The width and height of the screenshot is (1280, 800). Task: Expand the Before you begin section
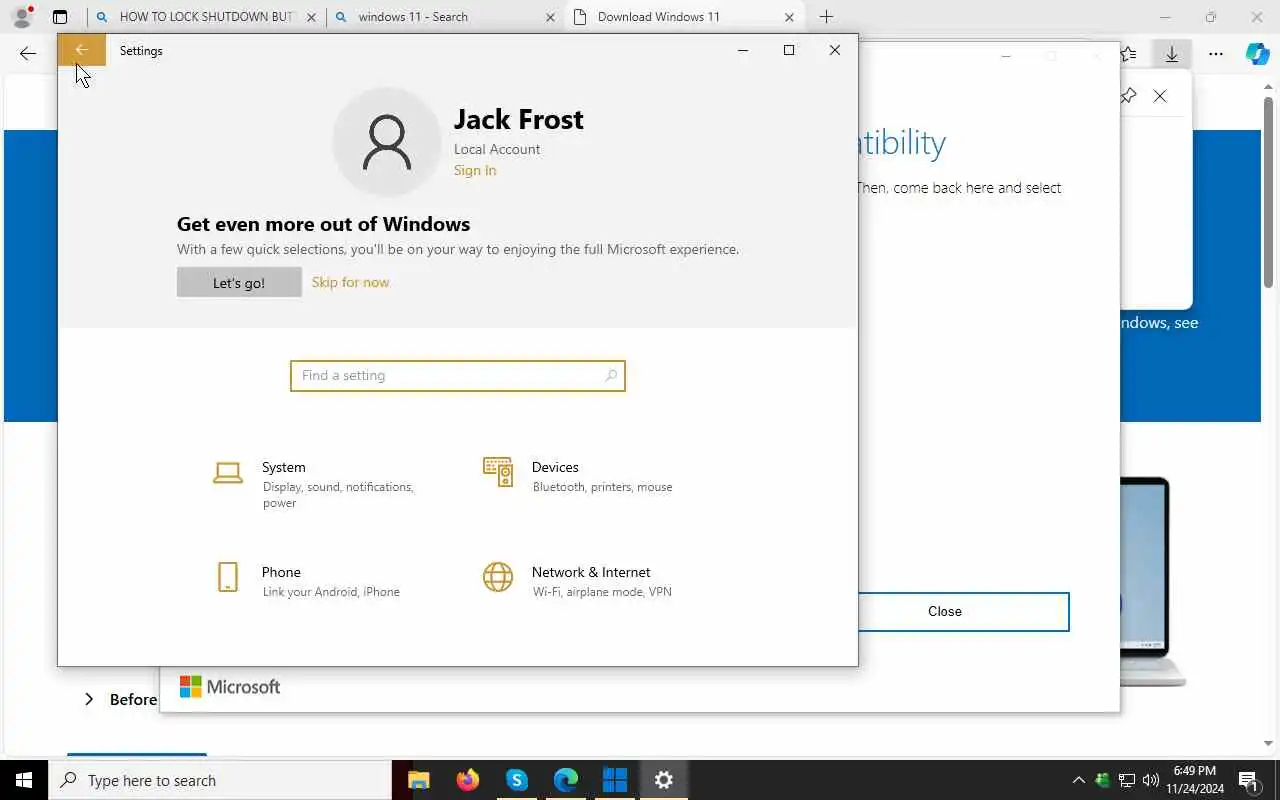coord(122,699)
